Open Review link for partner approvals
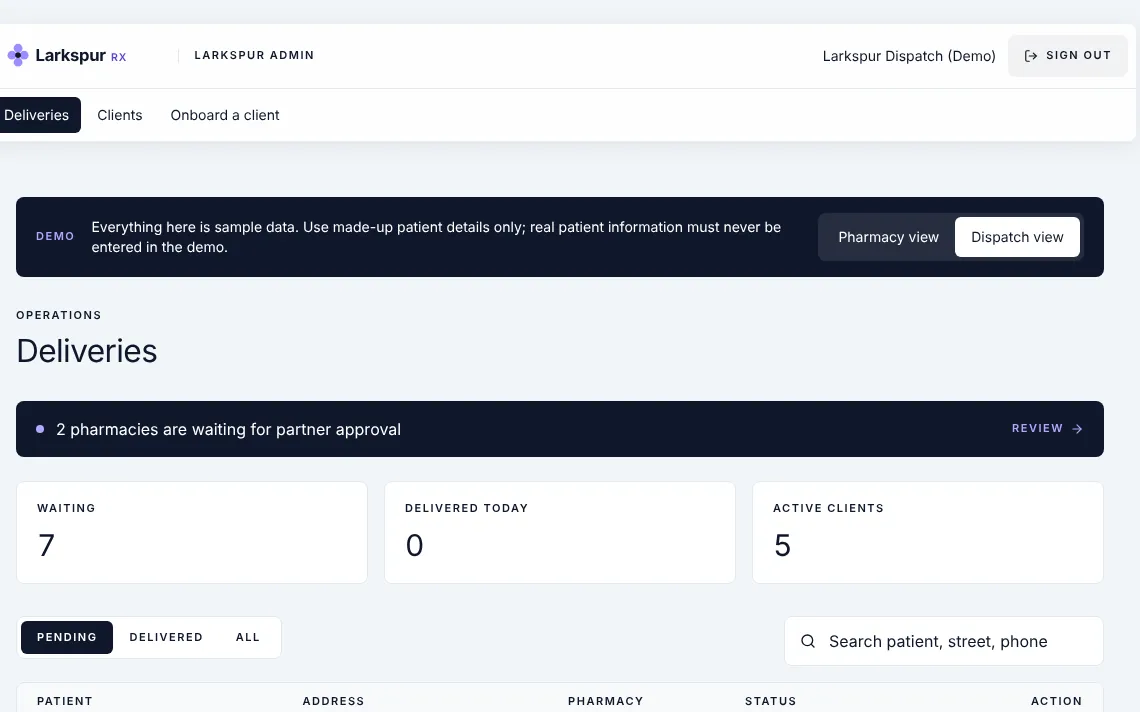This screenshot has width=1140, height=712. (1047, 428)
